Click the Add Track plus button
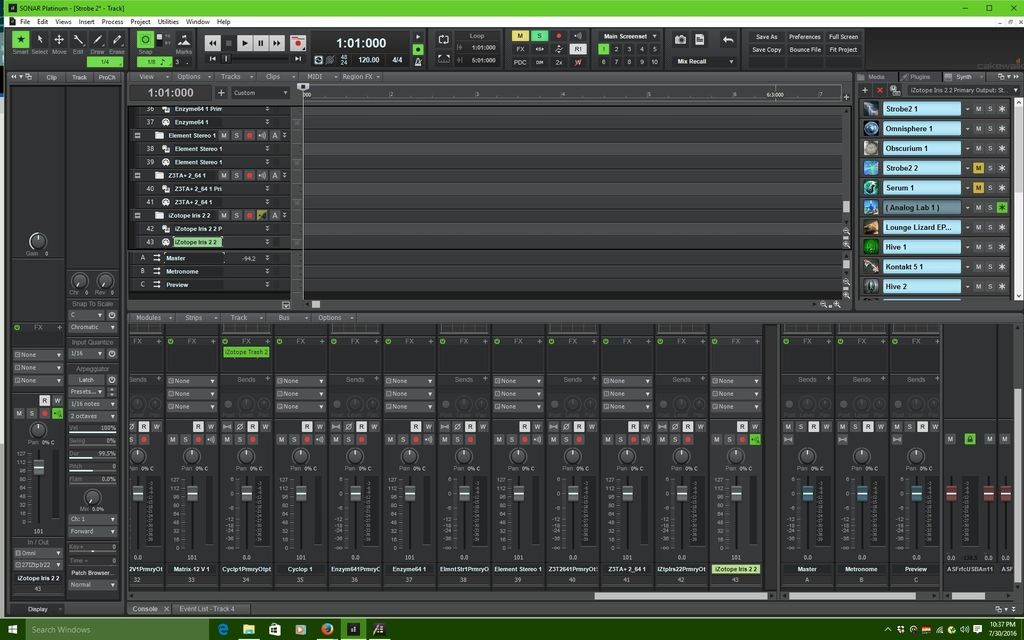Image resolution: width=1024 pixels, height=640 pixels. [221, 93]
